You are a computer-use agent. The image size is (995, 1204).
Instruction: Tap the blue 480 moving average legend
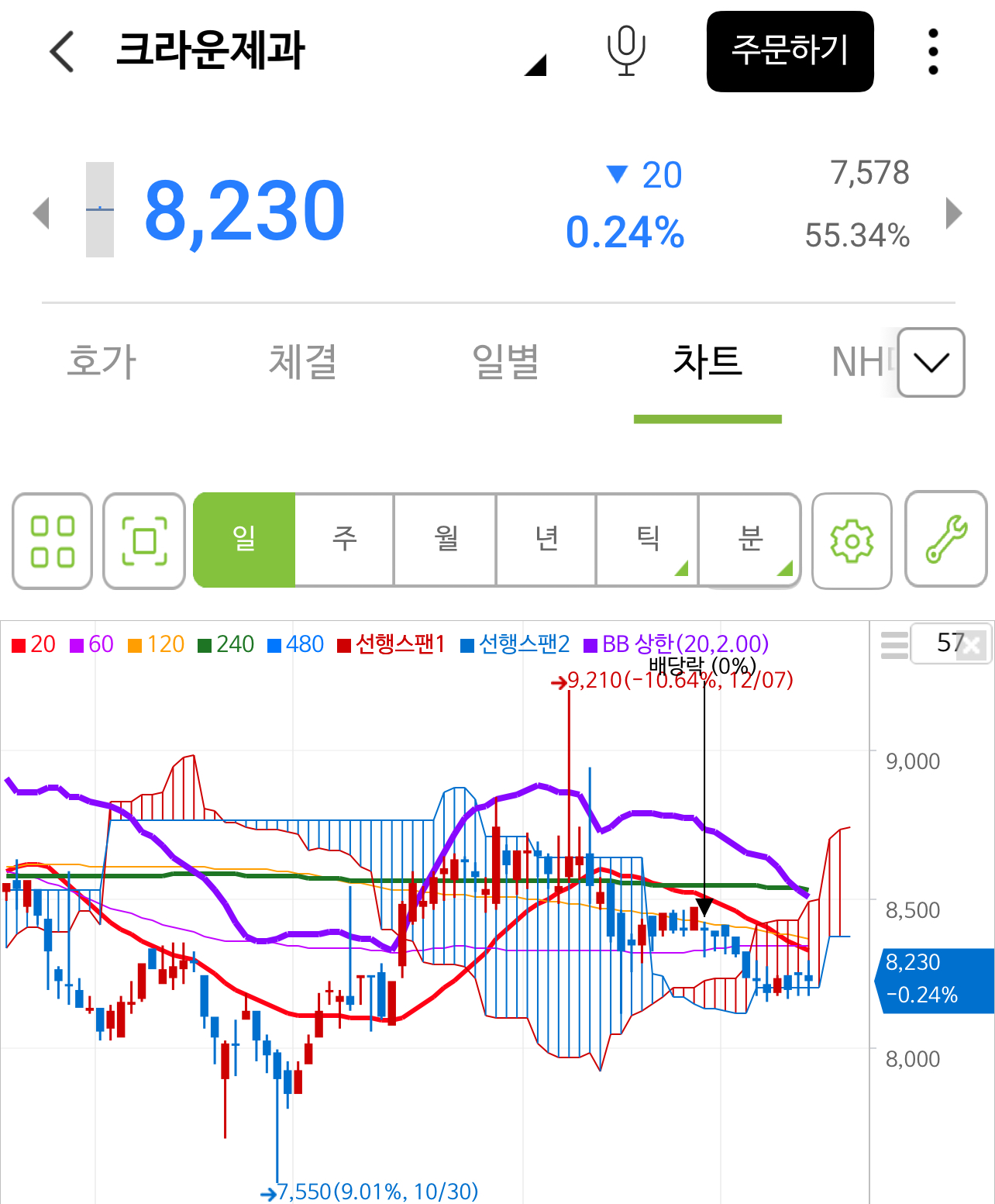(295, 644)
